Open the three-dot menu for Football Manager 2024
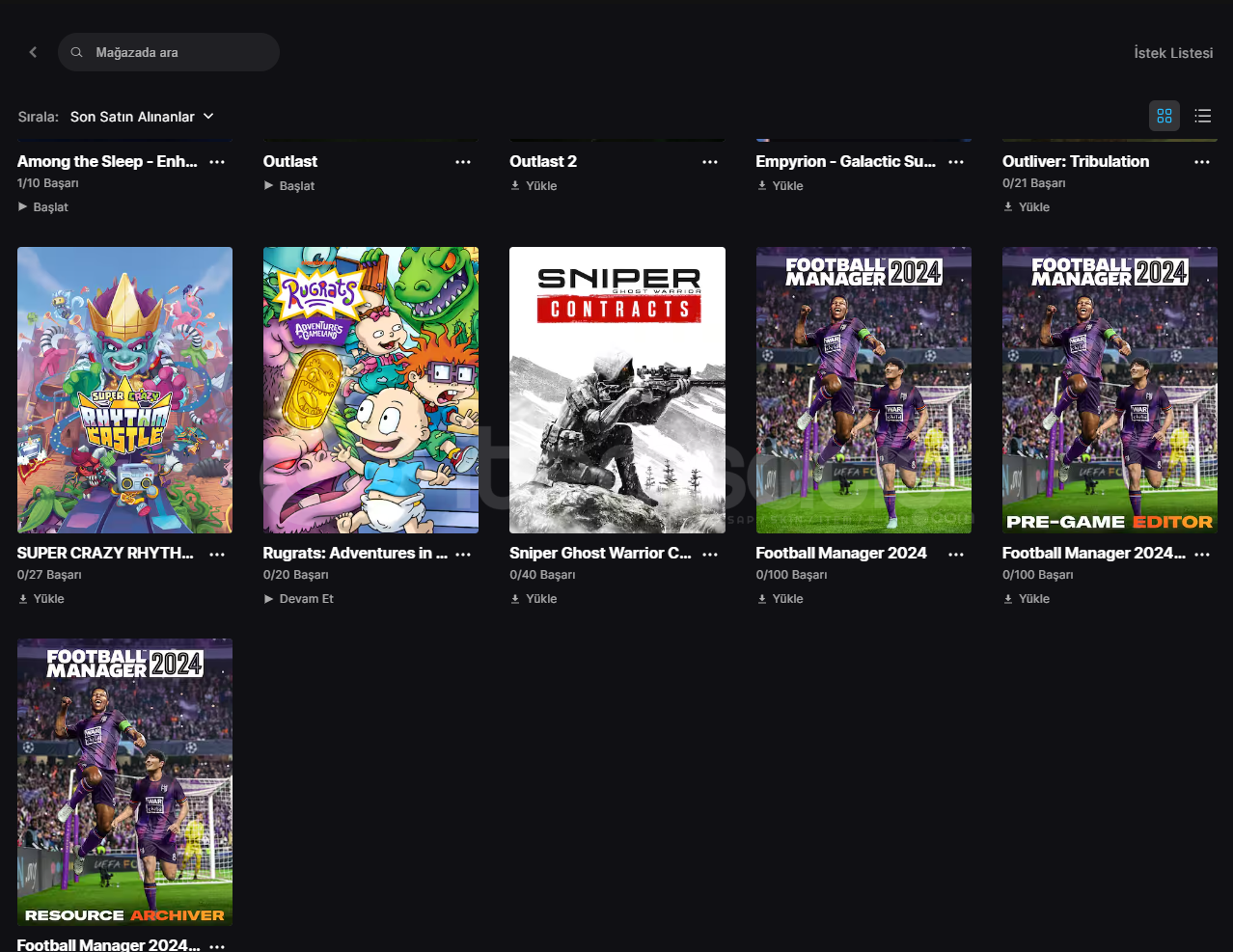 956,554
